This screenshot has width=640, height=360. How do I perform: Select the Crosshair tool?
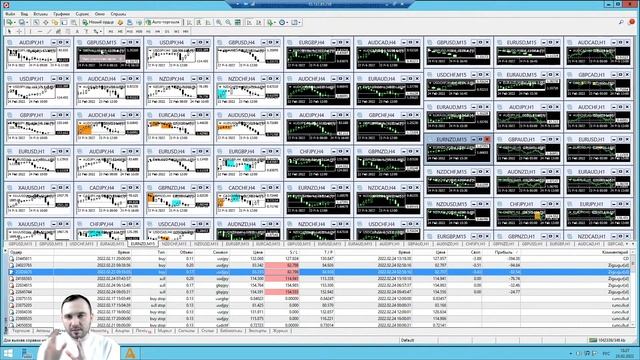19,31
